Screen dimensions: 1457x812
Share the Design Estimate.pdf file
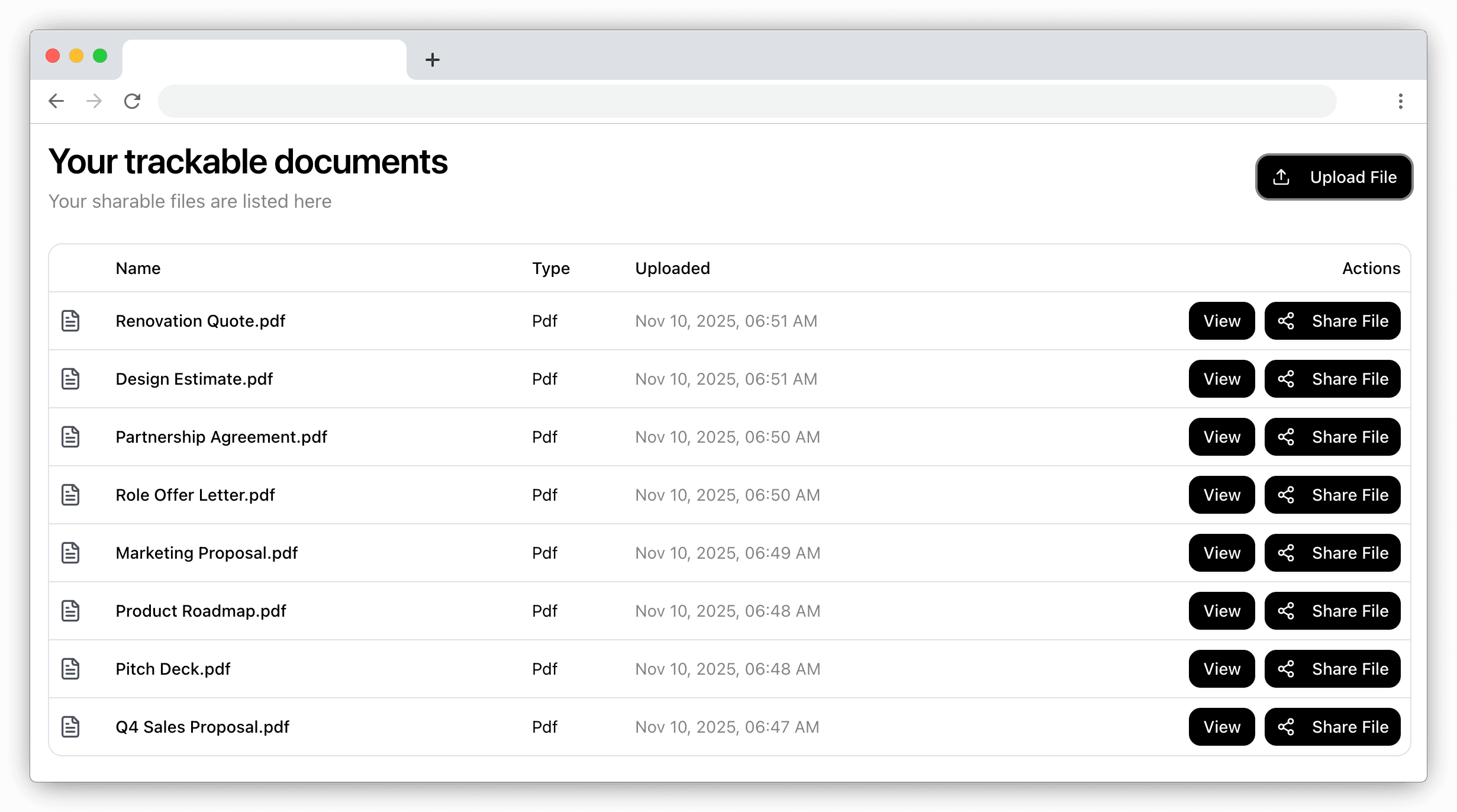1333,379
